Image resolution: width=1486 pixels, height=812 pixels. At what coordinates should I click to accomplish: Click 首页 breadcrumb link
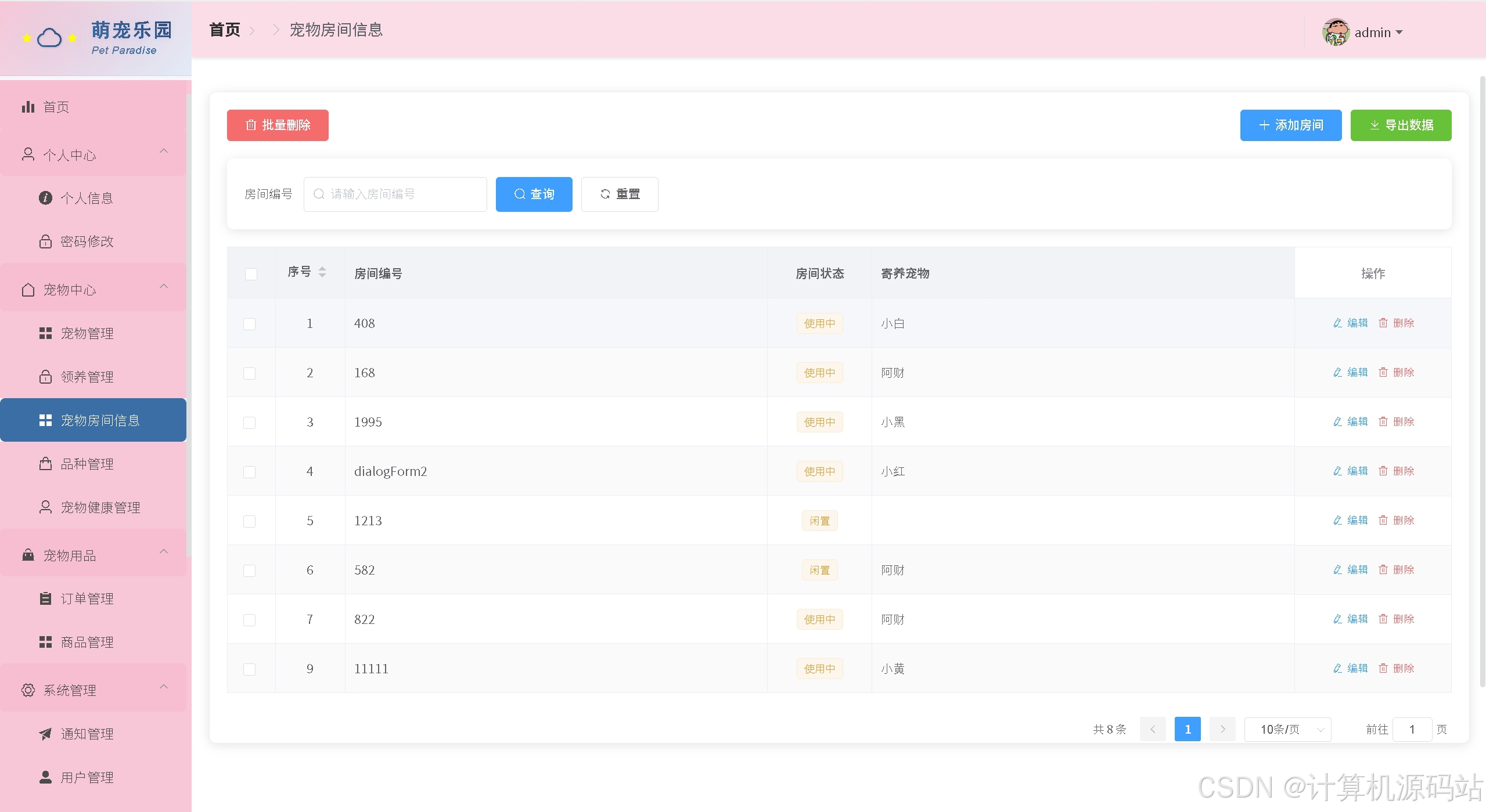pyautogui.click(x=225, y=30)
